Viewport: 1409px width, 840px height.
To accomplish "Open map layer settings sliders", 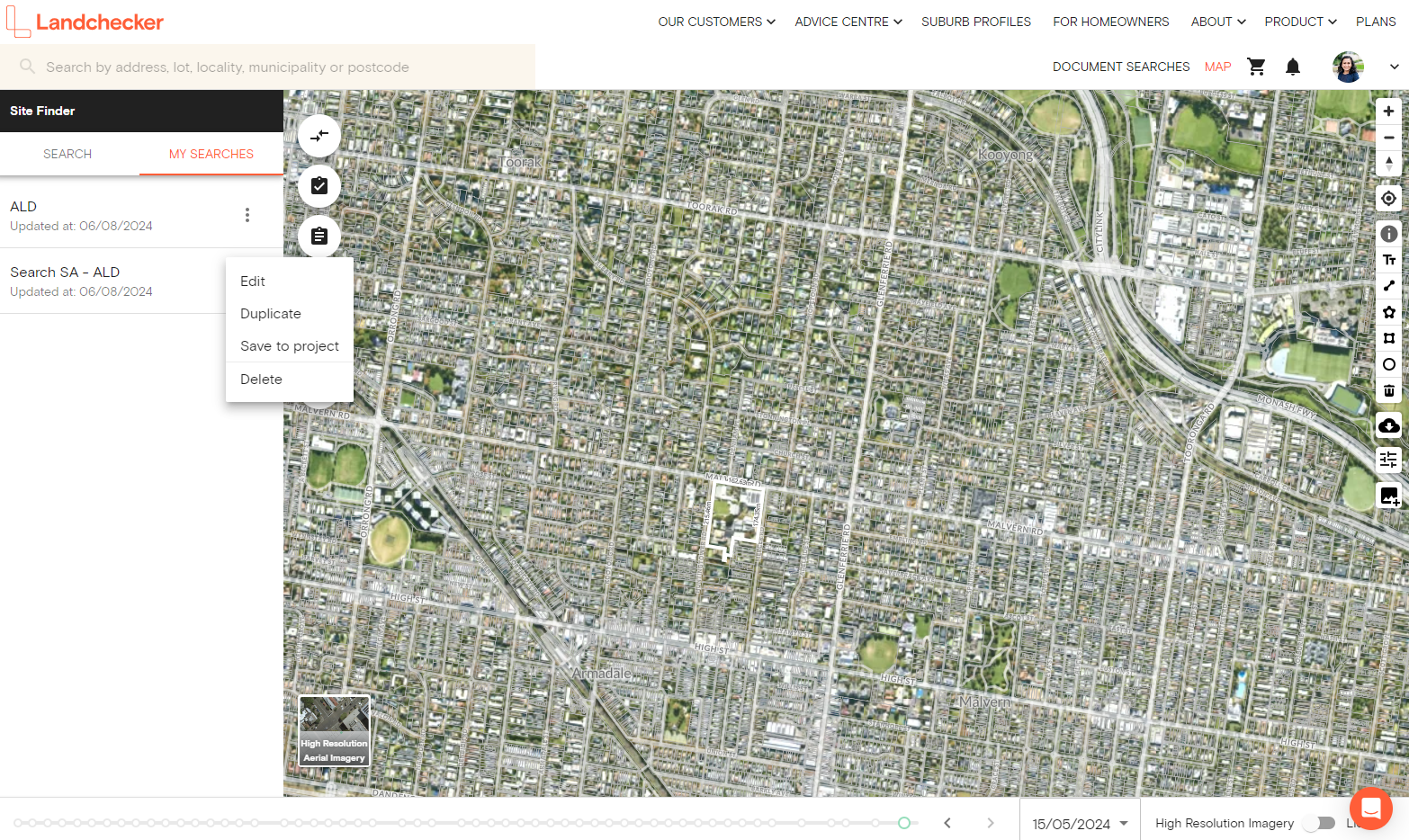I will point(1388,460).
